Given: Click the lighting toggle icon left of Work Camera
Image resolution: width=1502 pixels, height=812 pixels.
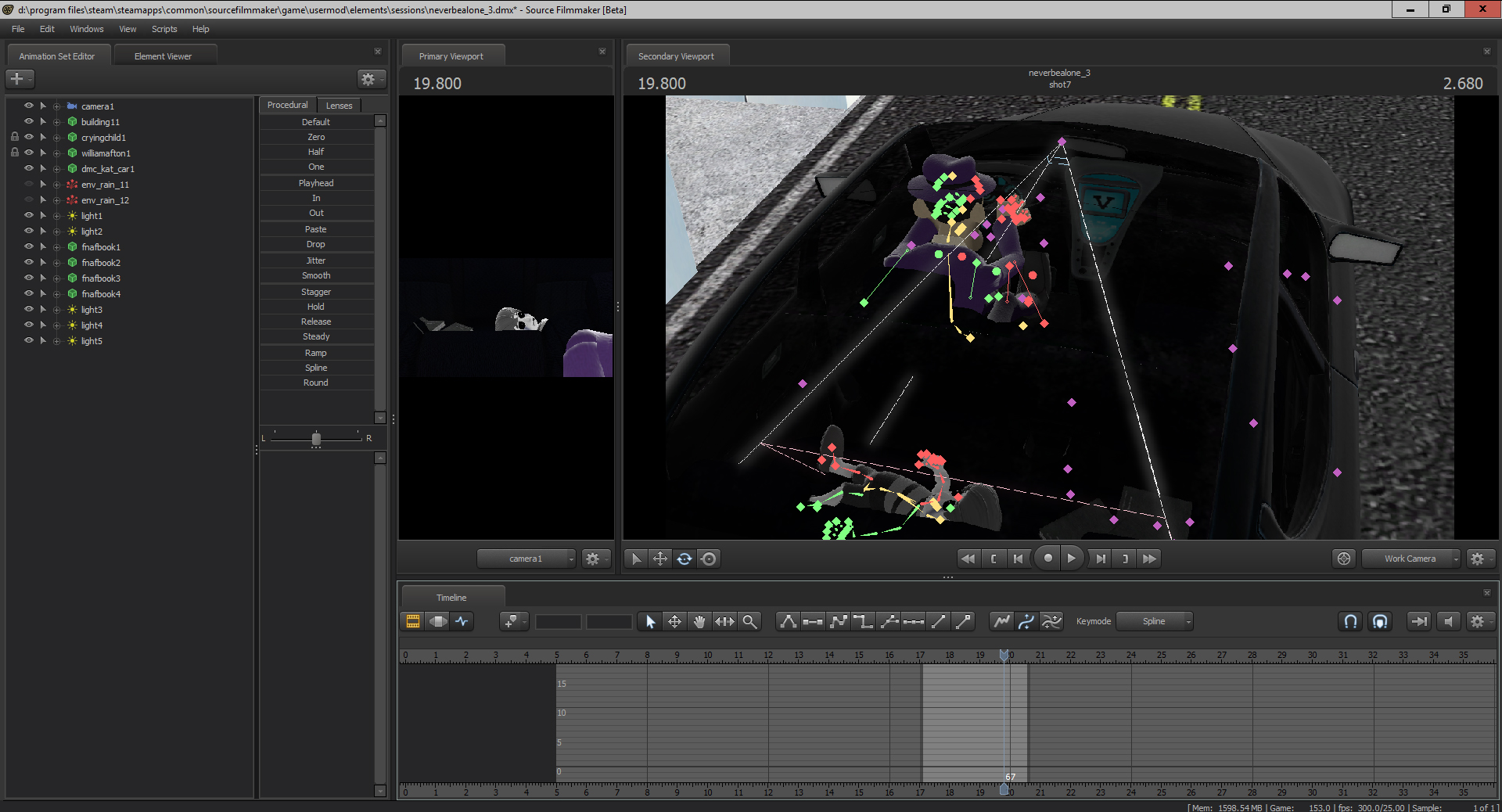Looking at the screenshot, I should 1344,559.
